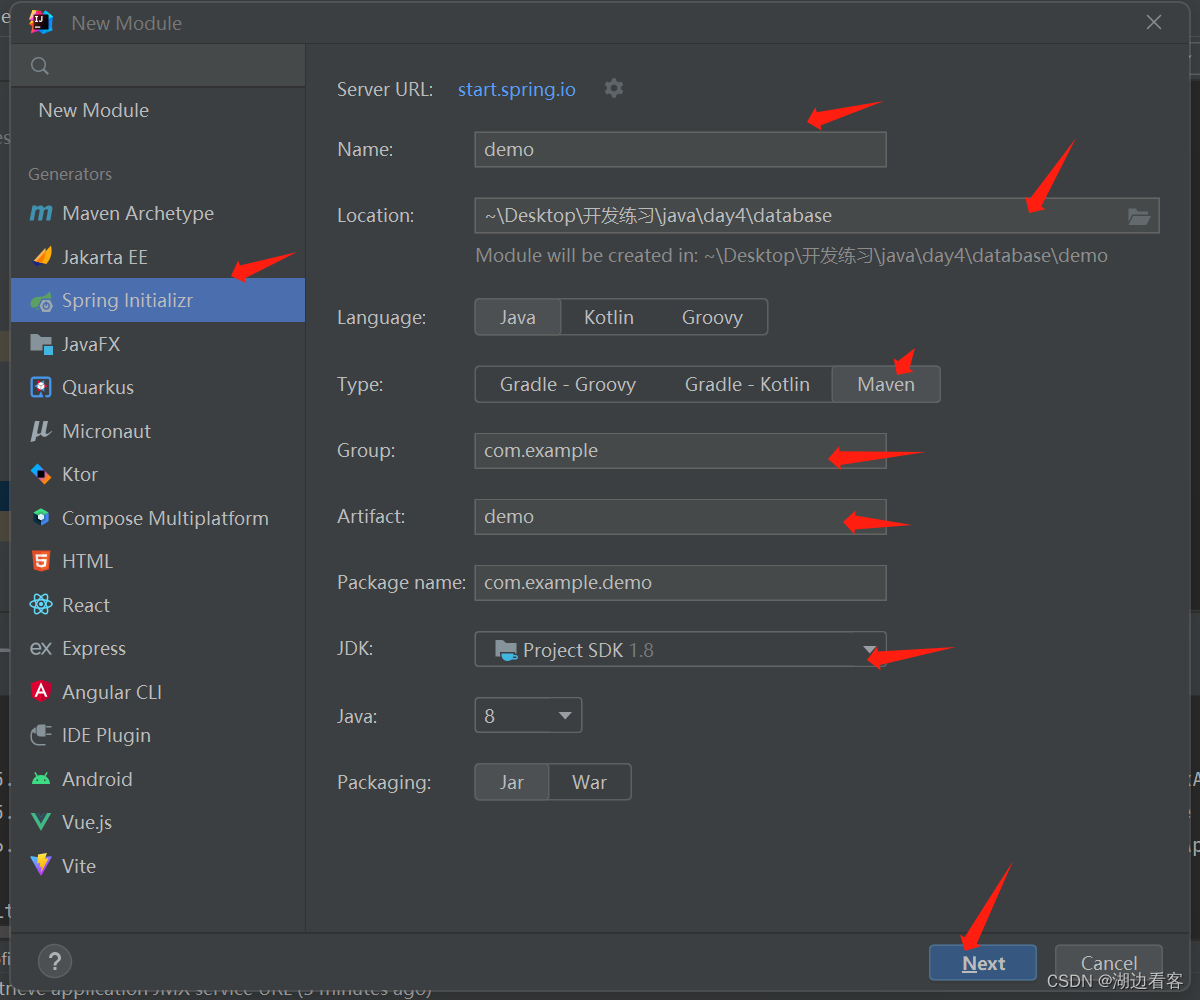Image resolution: width=1200 pixels, height=1000 pixels.
Task: Click the Group input field
Action: click(680, 450)
